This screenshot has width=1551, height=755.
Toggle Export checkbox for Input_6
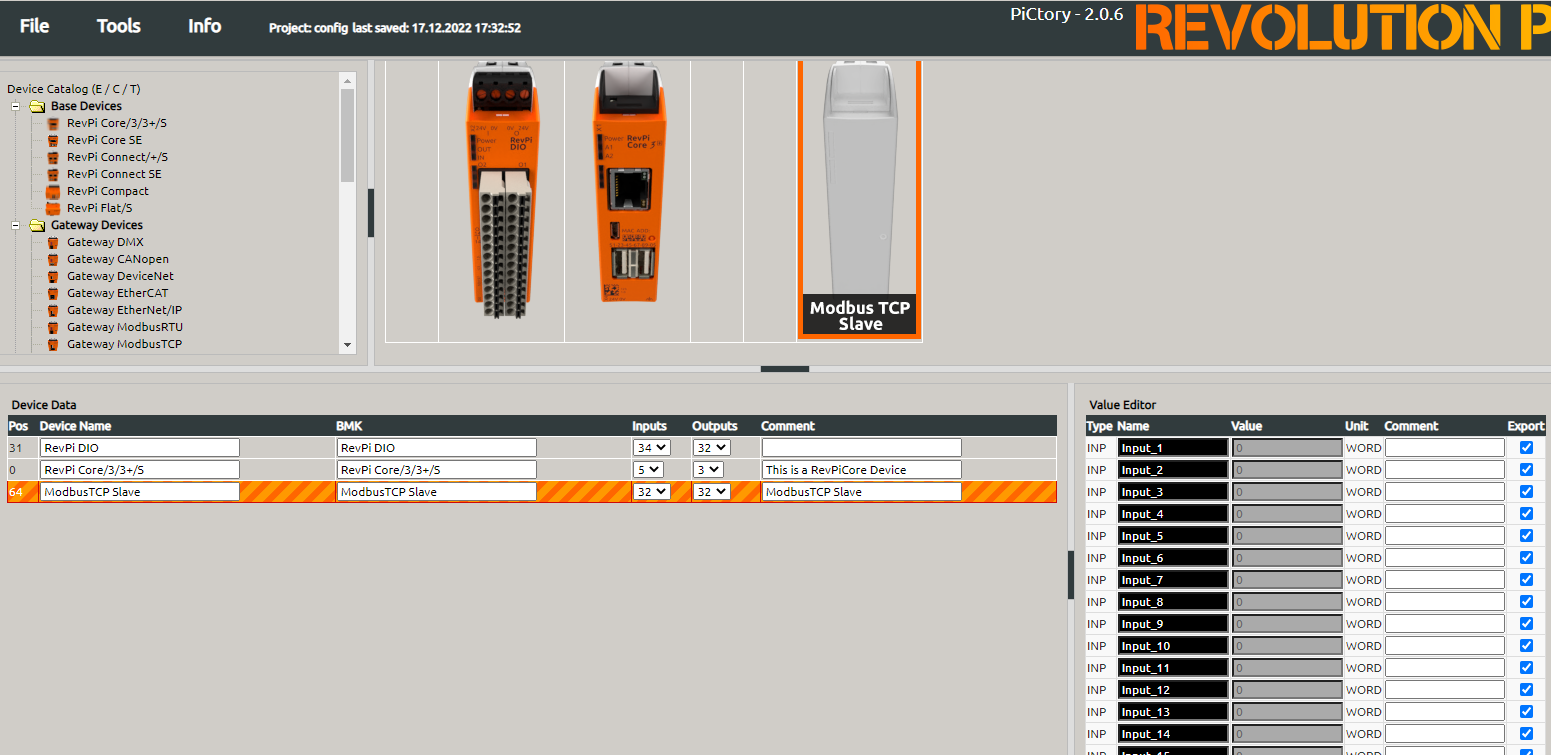pyautogui.click(x=1526, y=558)
